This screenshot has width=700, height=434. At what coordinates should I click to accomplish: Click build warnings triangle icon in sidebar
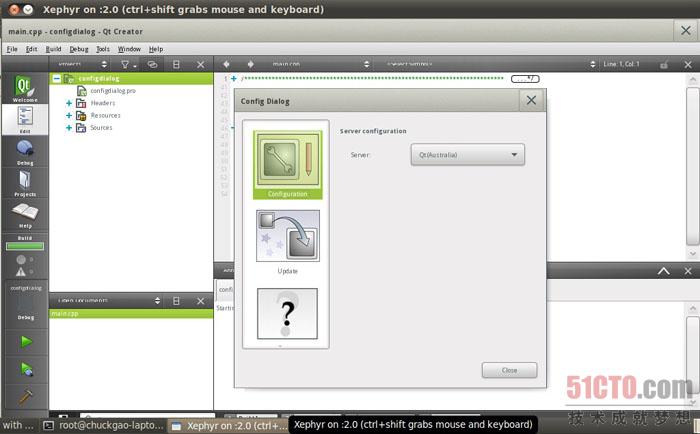(21, 271)
